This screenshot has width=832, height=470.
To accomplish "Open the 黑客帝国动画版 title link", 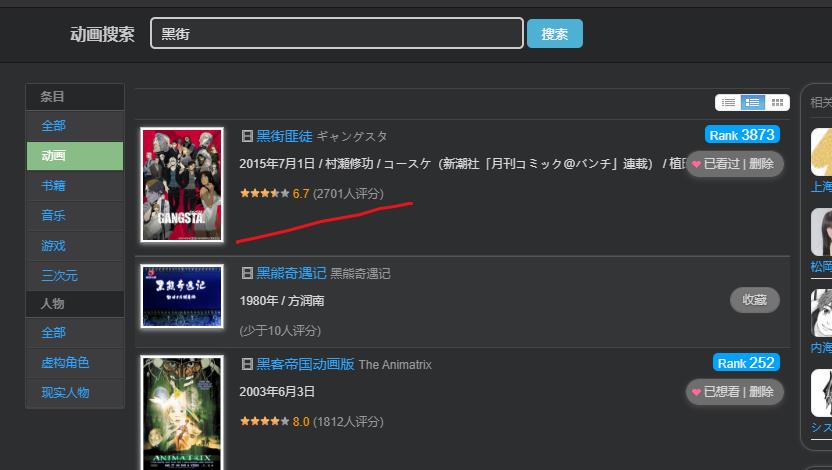I will [305, 364].
